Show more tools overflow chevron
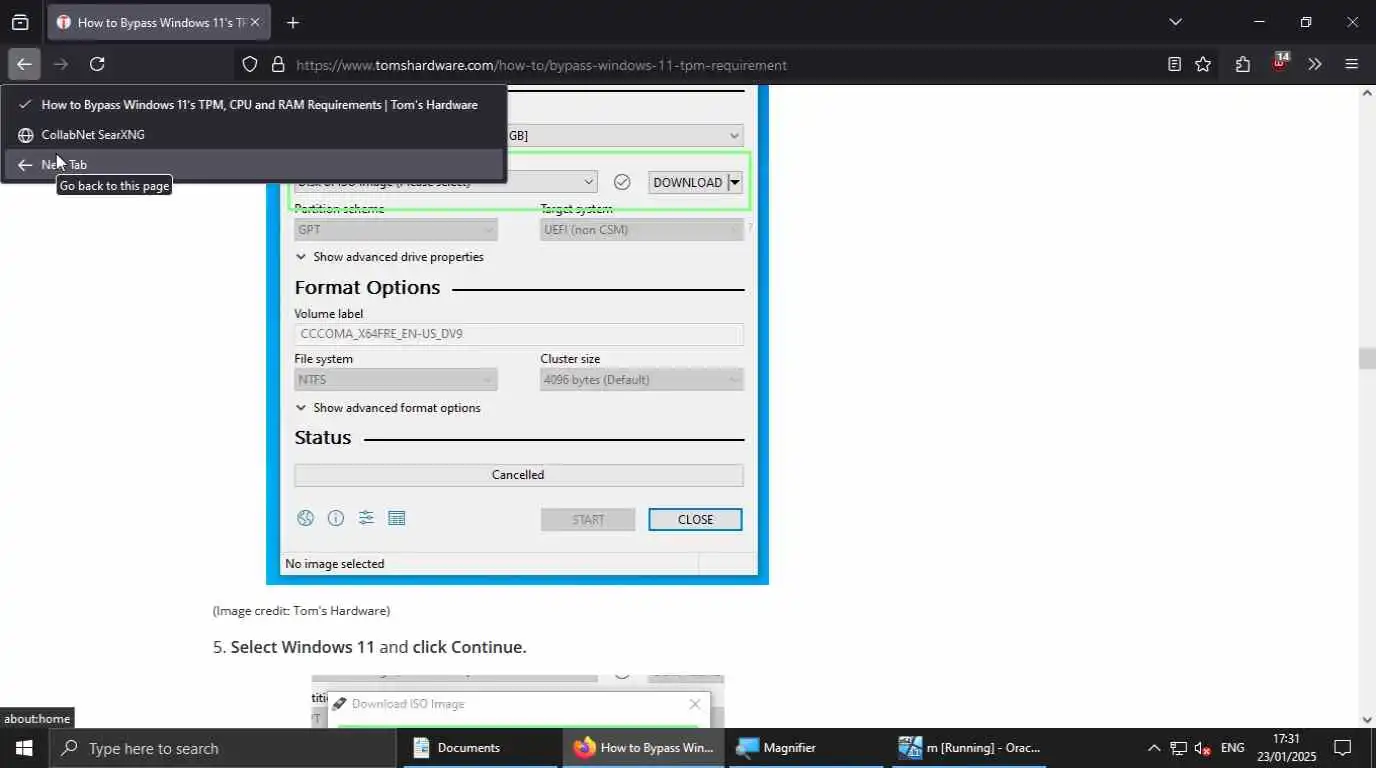The image size is (1376, 768). [1315, 64]
